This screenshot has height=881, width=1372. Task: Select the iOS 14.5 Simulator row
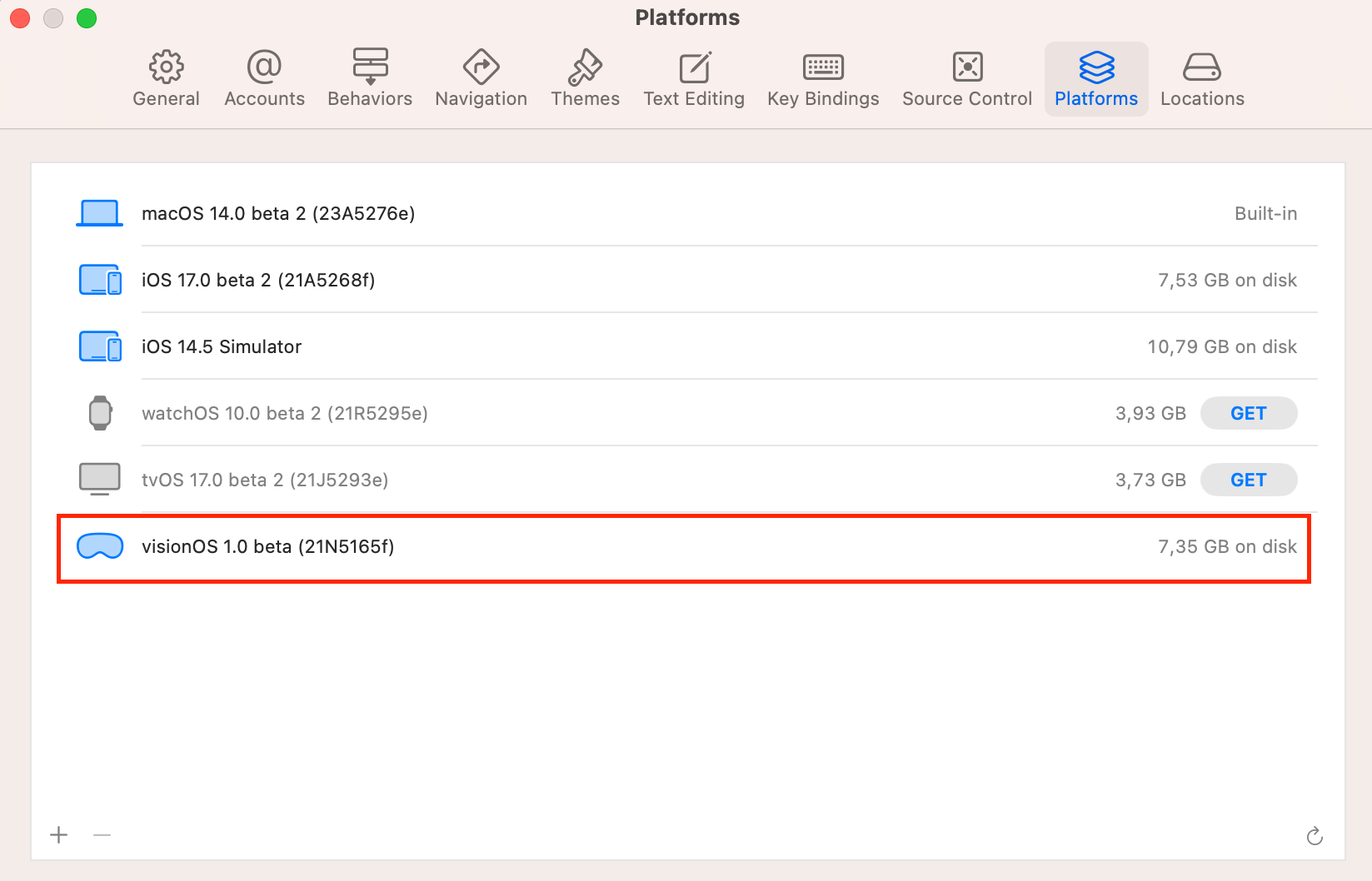pos(688,346)
